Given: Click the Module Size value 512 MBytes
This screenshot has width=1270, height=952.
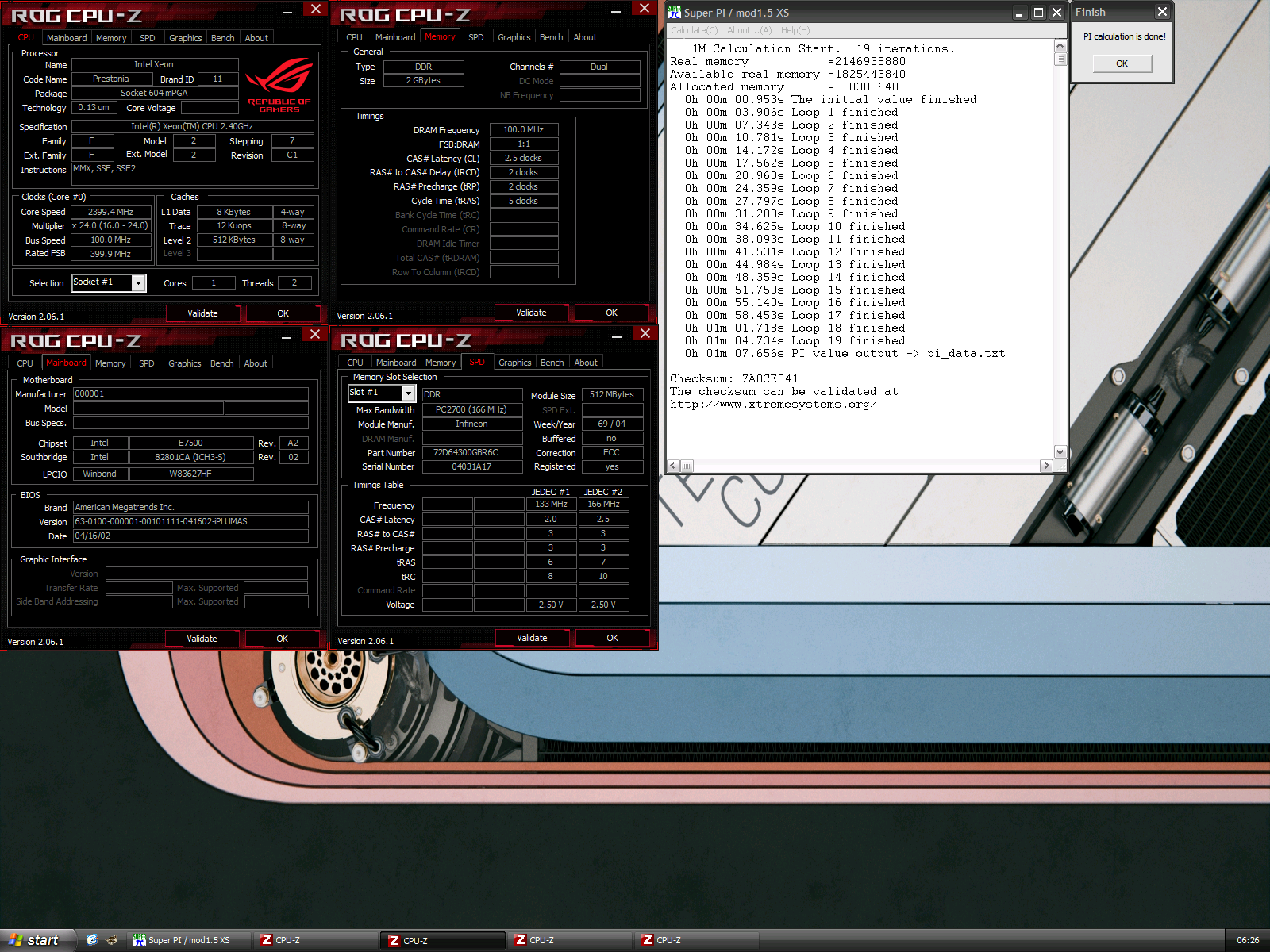Looking at the screenshot, I should click(612, 394).
